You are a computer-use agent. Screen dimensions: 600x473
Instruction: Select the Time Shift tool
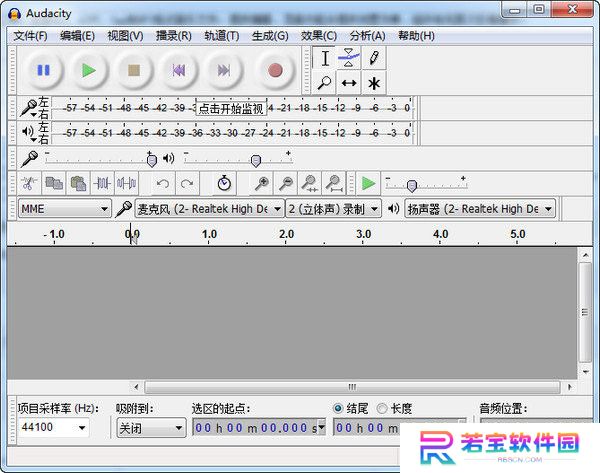tap(349, 83)
